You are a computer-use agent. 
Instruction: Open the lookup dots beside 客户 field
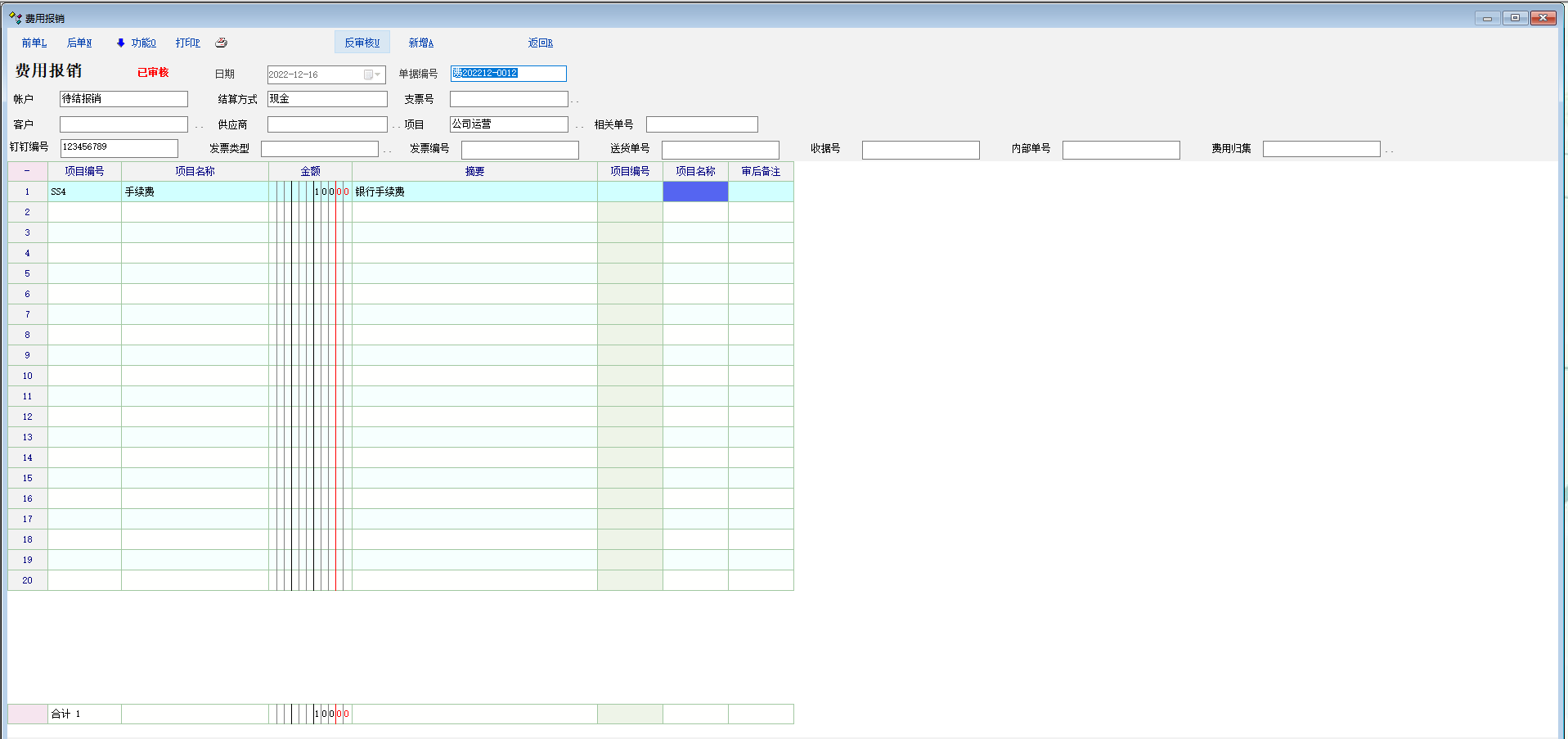pos(199,126)
